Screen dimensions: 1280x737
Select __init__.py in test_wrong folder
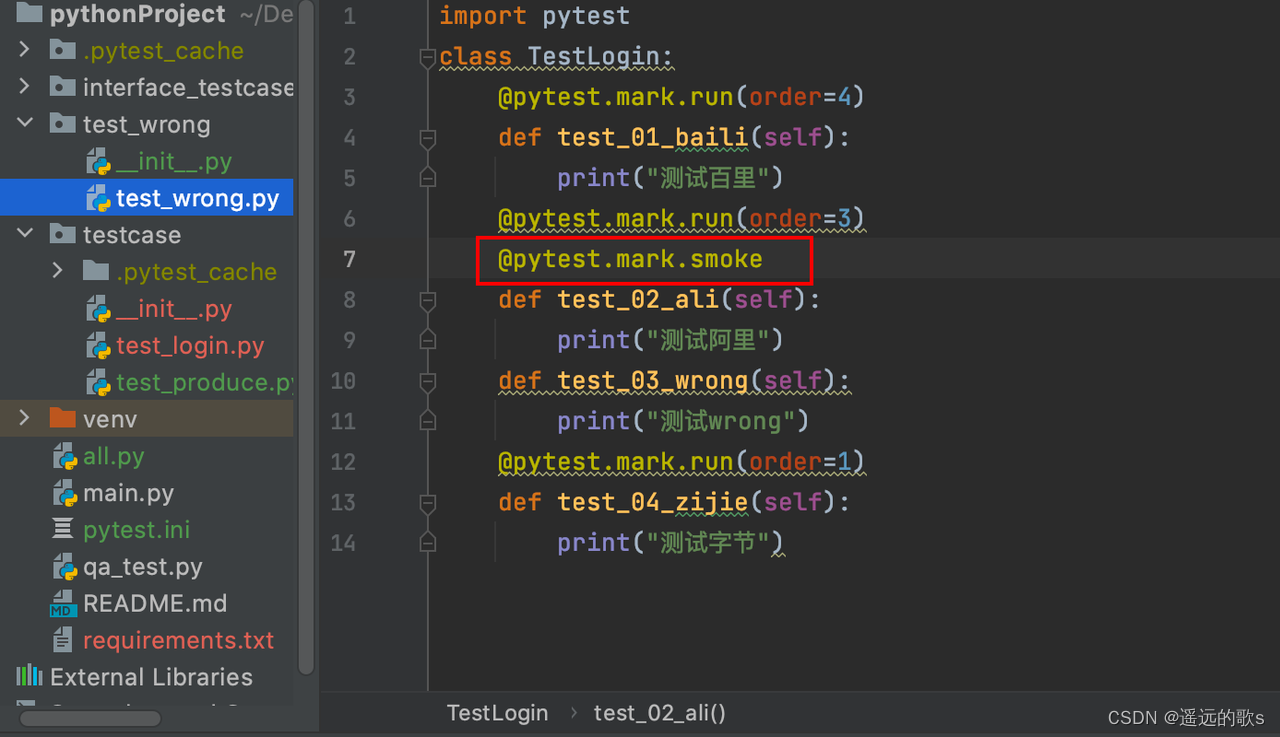pyautogui.click(x=173, y=161)
